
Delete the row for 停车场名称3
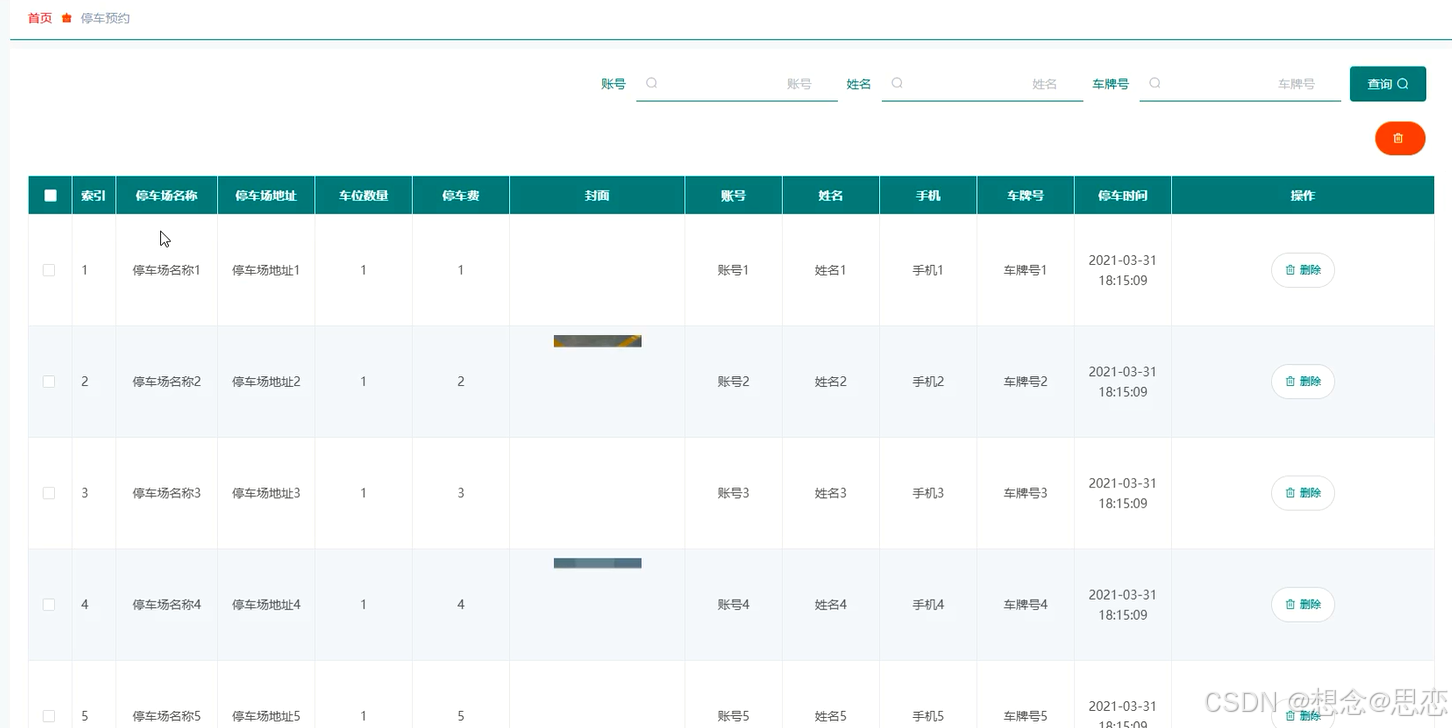click(1302, 493)
